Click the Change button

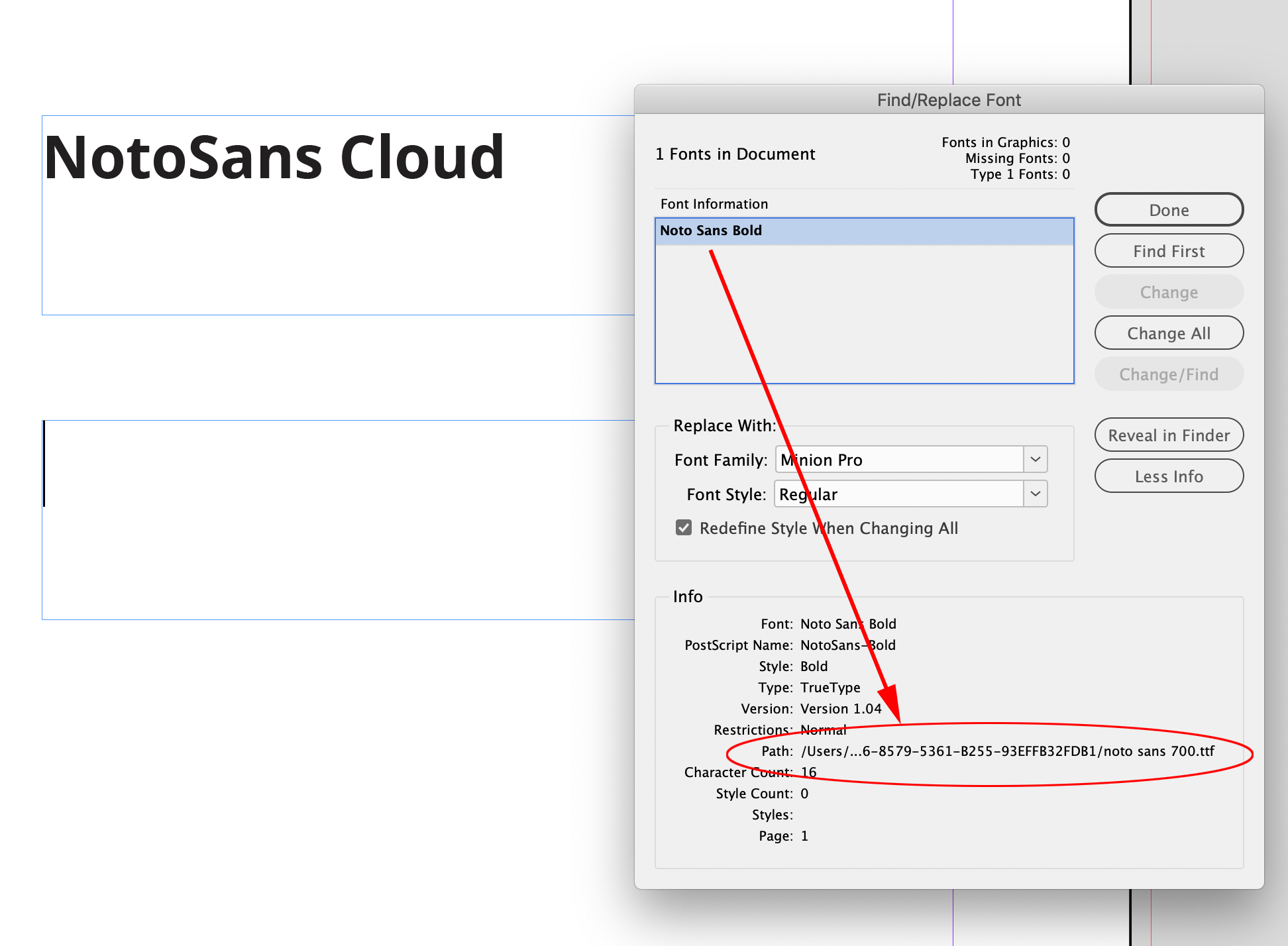[x=1168, y=292]
